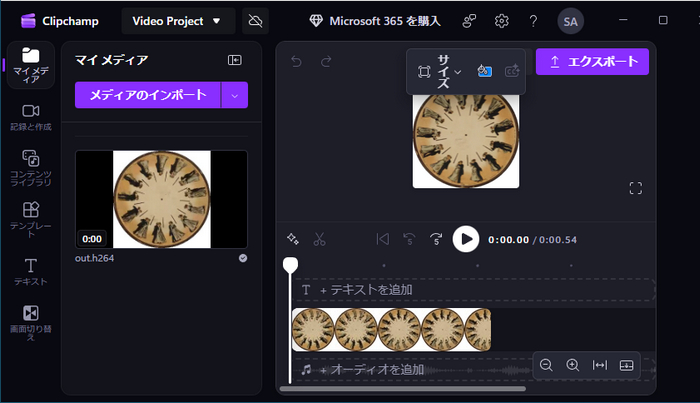The height and width of the screenshot is (403, 700).
Task: Open the share feedback icon in the header
Action: [469, 21]
